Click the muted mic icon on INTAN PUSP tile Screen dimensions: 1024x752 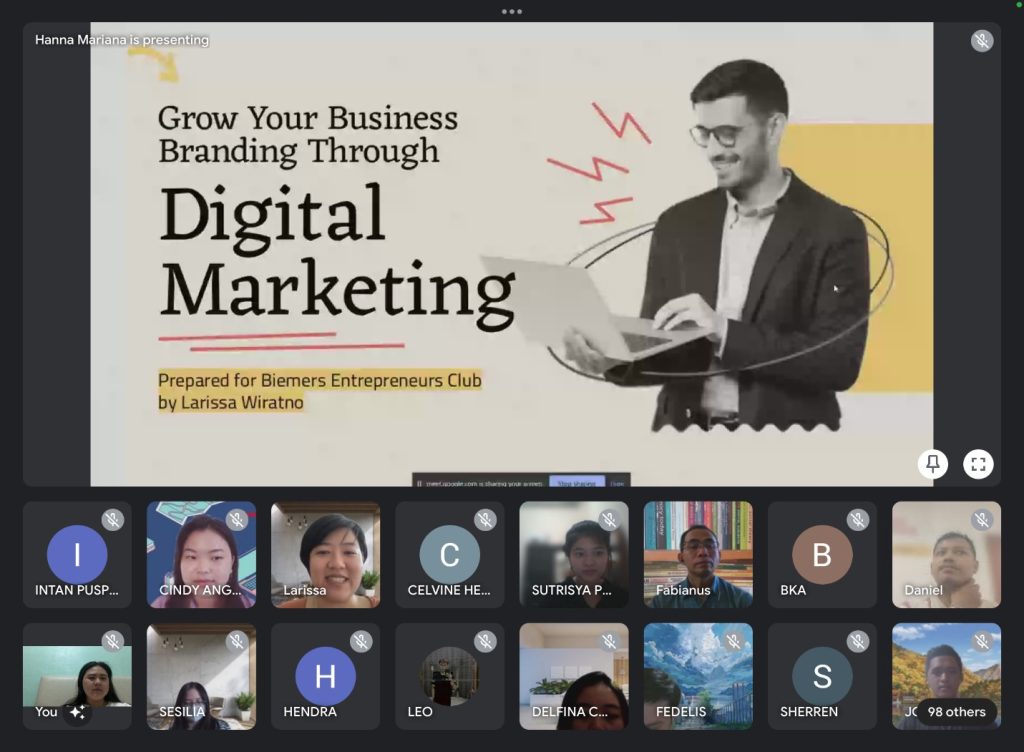click(112, 520)
